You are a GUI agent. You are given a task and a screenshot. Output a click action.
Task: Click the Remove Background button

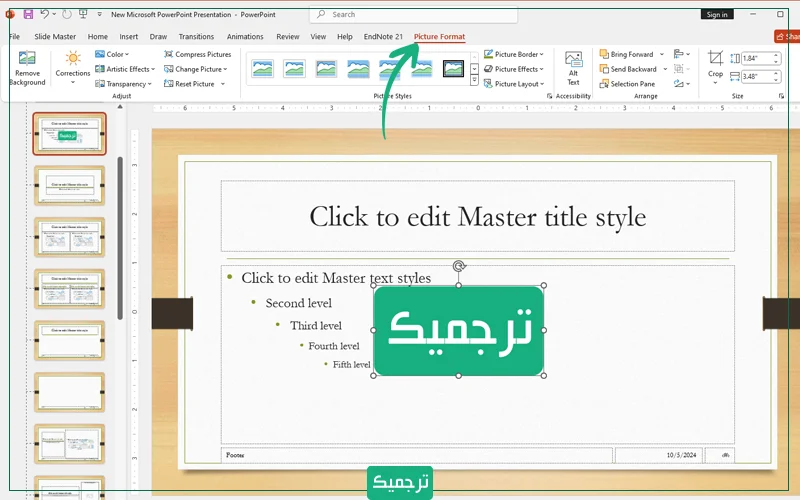27,68
